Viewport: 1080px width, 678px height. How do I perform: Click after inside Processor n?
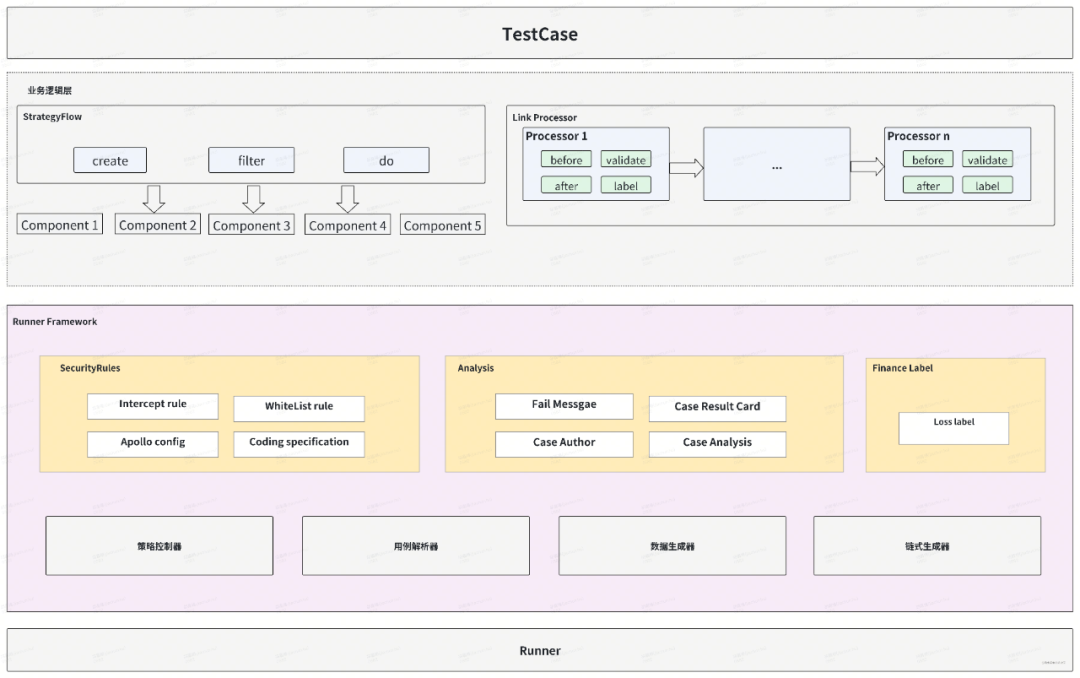click(x=928, y=185)
